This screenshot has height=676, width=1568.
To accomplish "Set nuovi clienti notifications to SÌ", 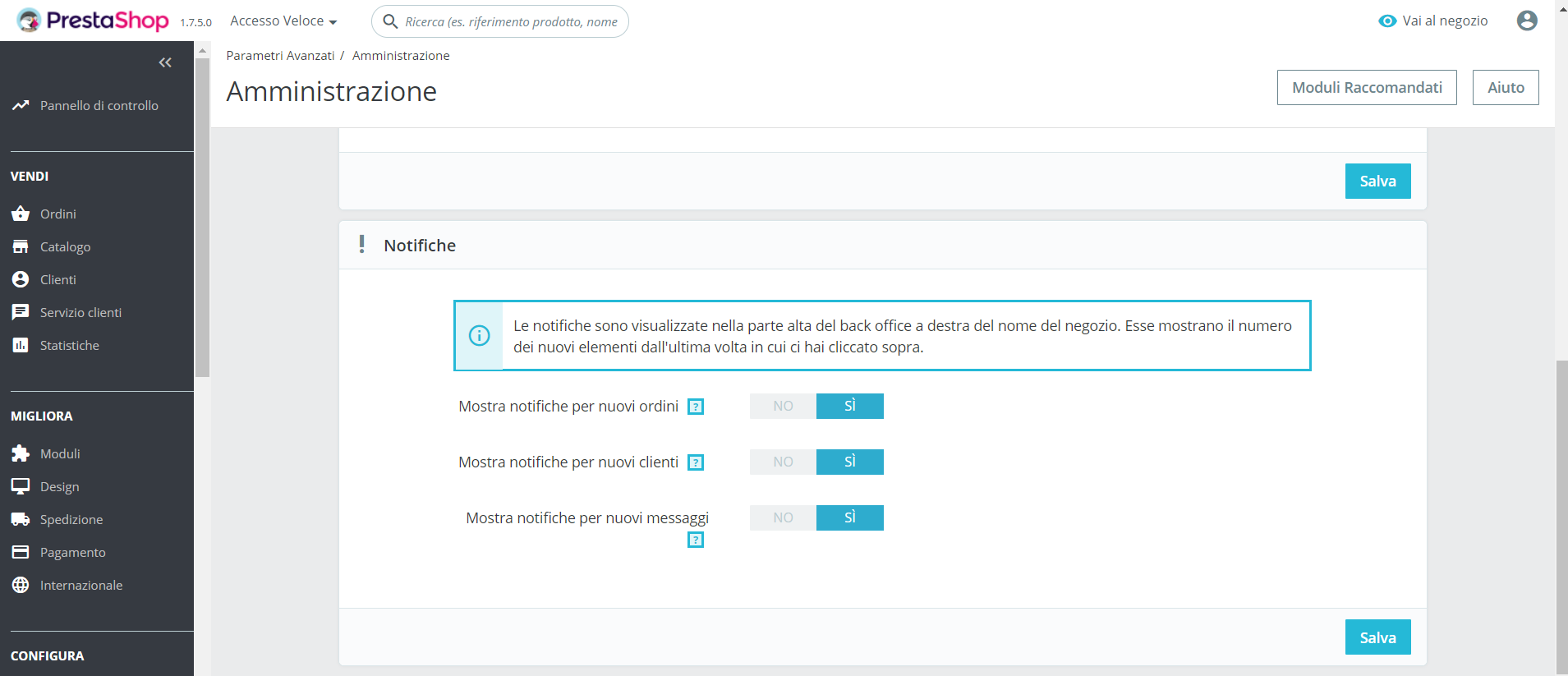I will tap(850, 462).
